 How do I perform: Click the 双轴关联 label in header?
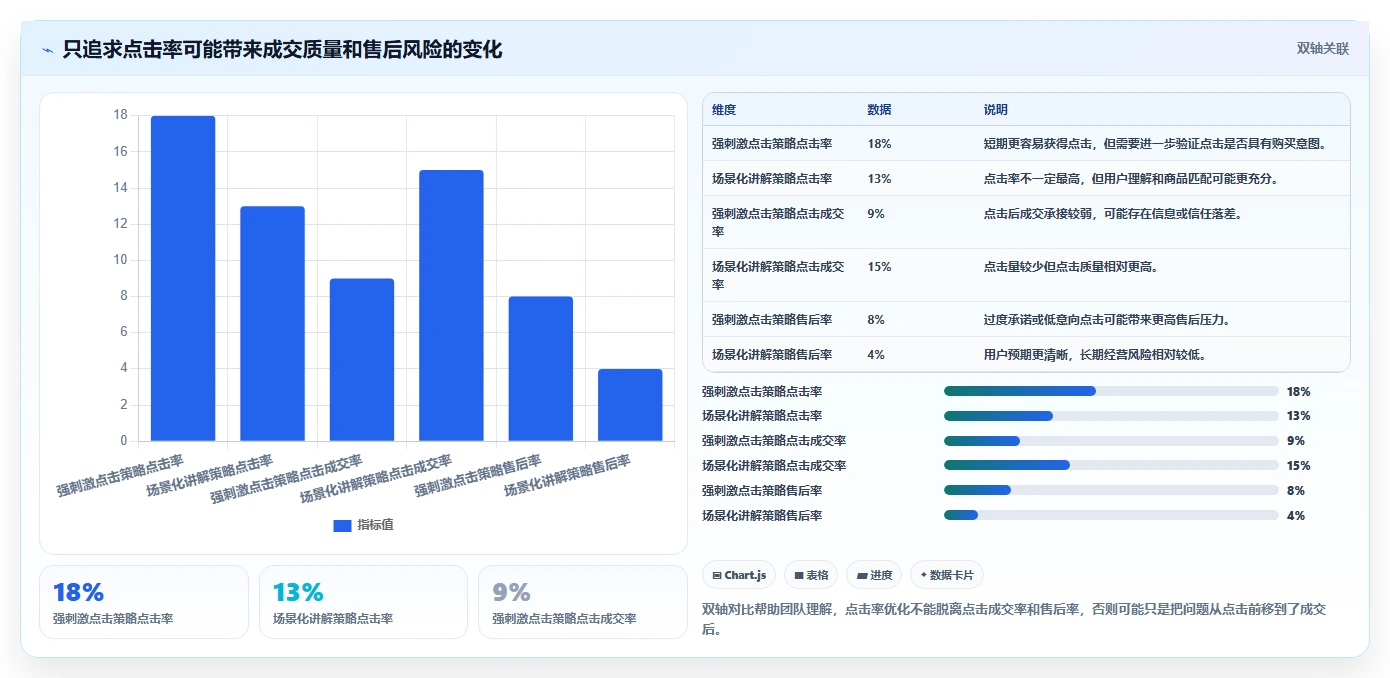click(x=1323, y=48)
